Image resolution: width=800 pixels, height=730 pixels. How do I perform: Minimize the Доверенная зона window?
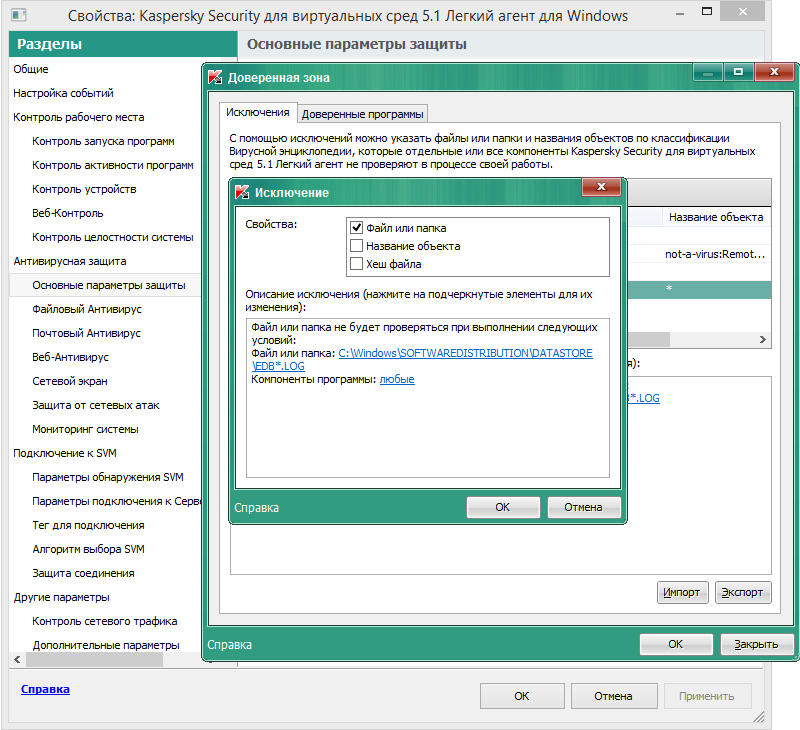coord(708,72)
